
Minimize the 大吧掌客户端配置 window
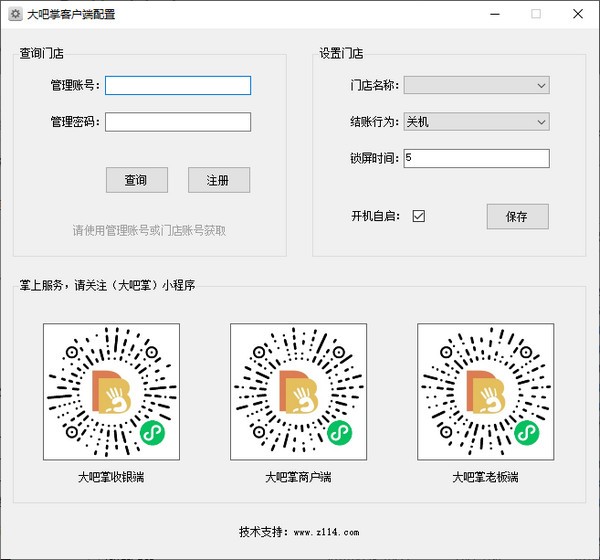click(494, 15)
